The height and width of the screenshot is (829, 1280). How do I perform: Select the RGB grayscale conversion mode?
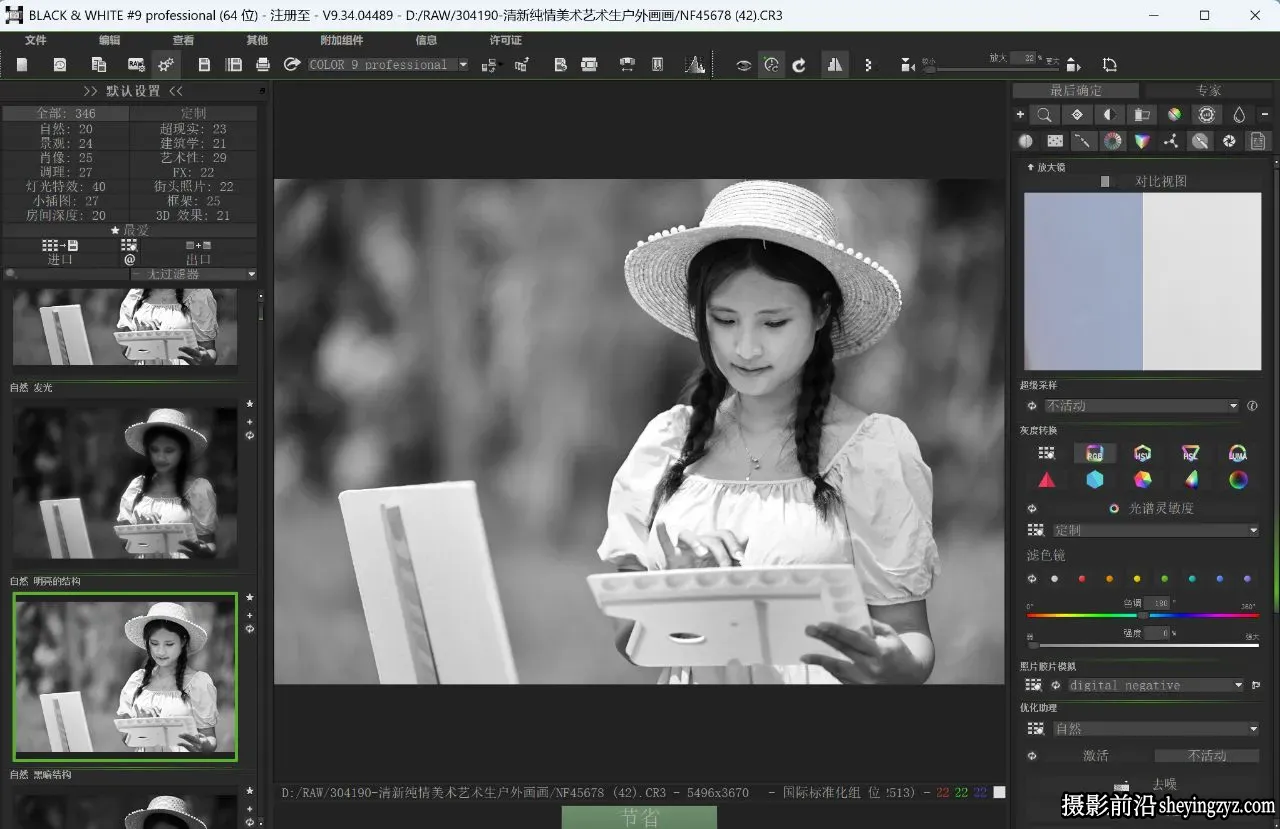1095,453
